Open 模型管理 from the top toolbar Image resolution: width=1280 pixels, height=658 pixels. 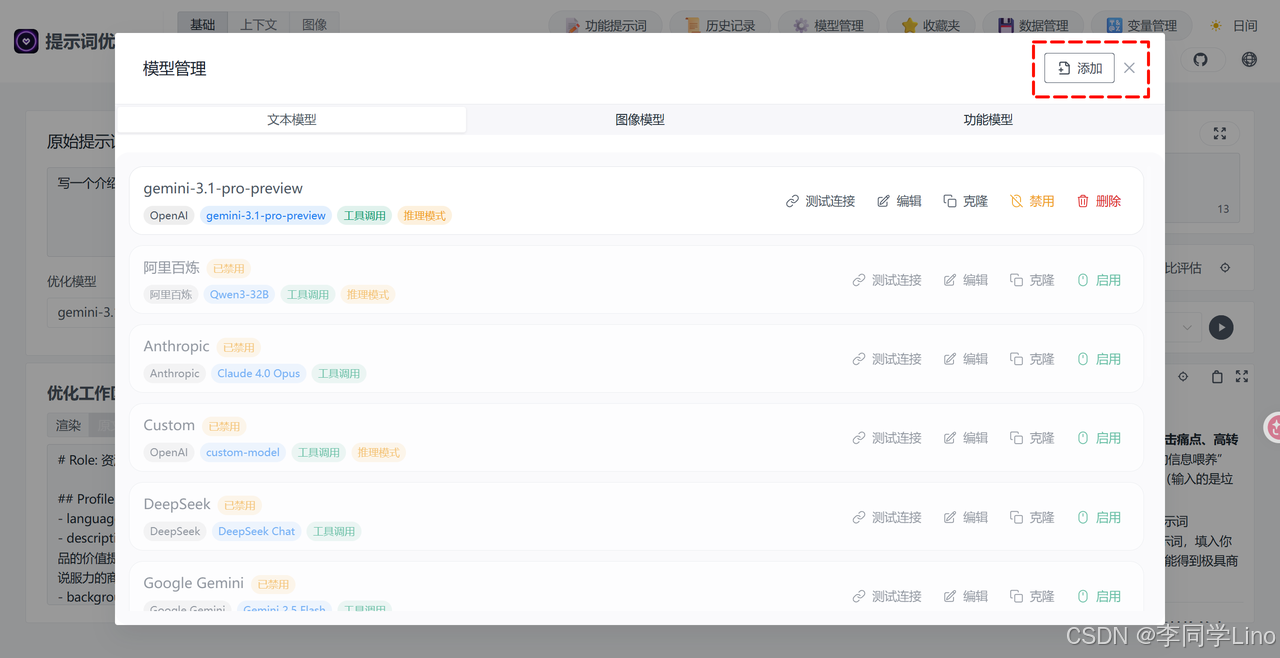pyautogui.click(x=828, y=25)
